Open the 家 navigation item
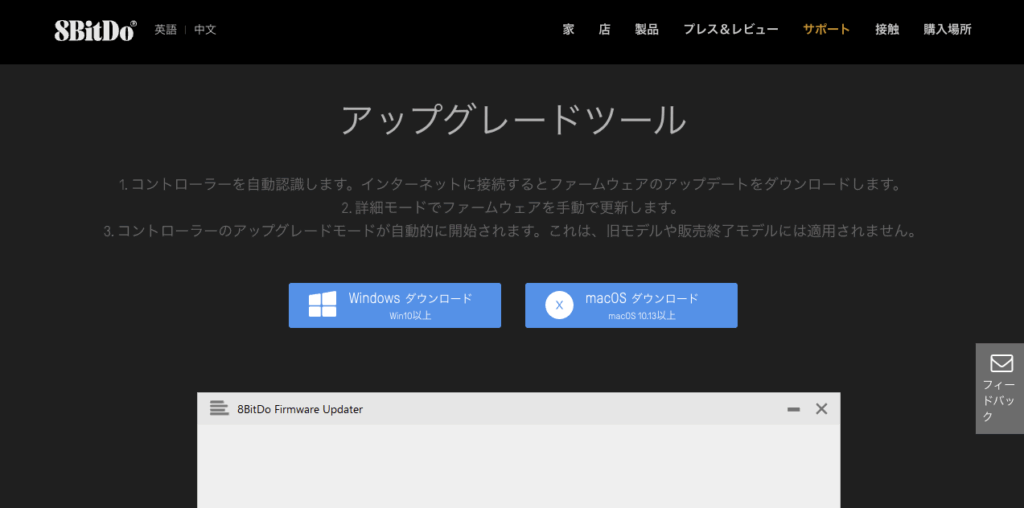The height and width of the screenshot is (508, 1024). pos(568,30)
